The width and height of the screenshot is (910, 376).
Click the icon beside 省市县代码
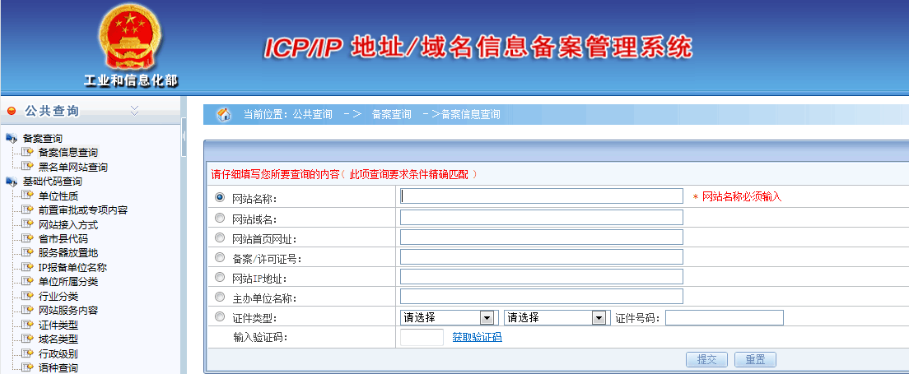coord(27,238)
